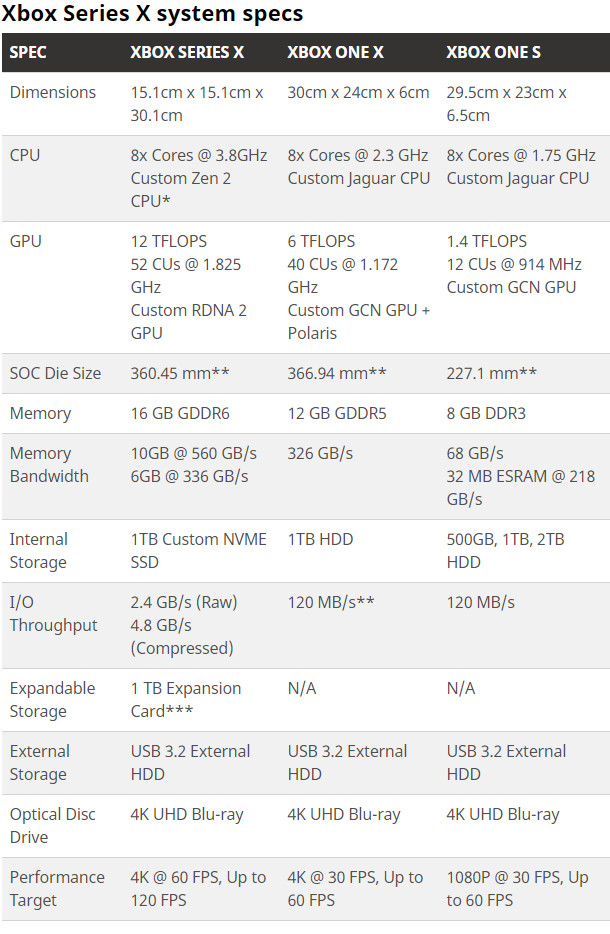Select the XBOX ONE S column header
610x934 pixels.
493,52
